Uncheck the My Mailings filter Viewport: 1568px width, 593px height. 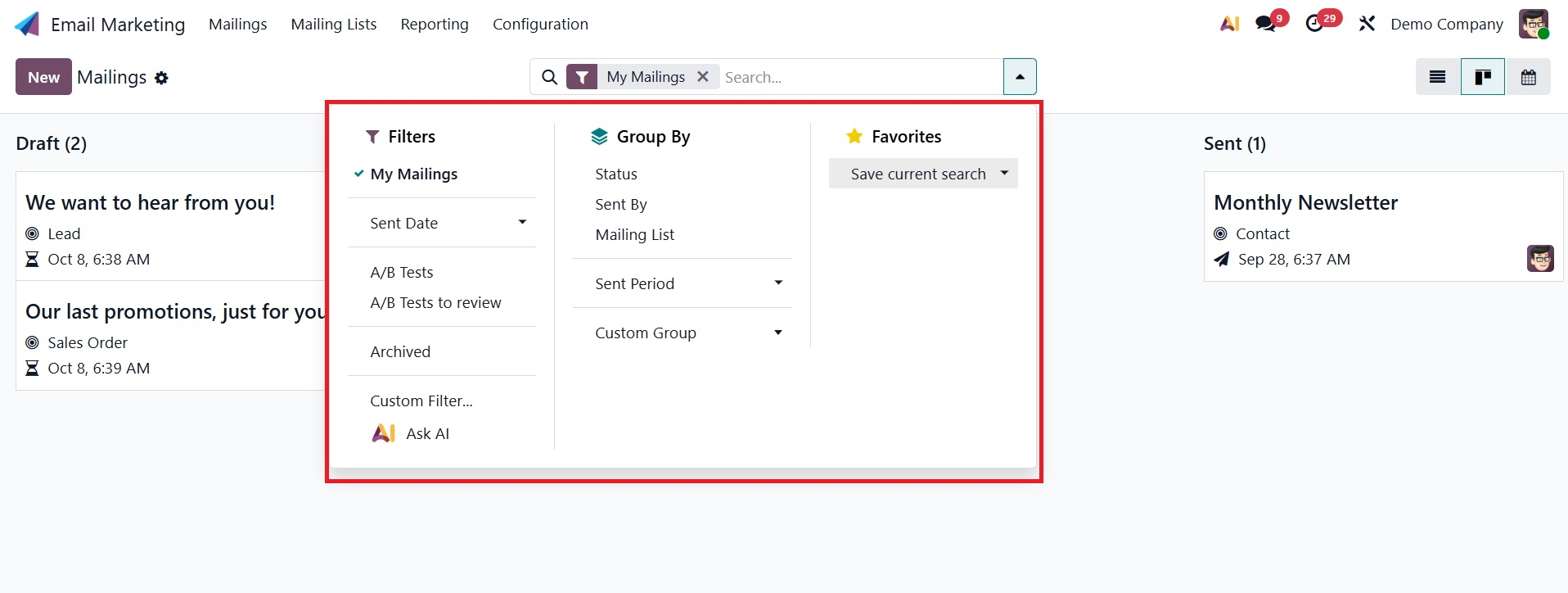(413, 174)
